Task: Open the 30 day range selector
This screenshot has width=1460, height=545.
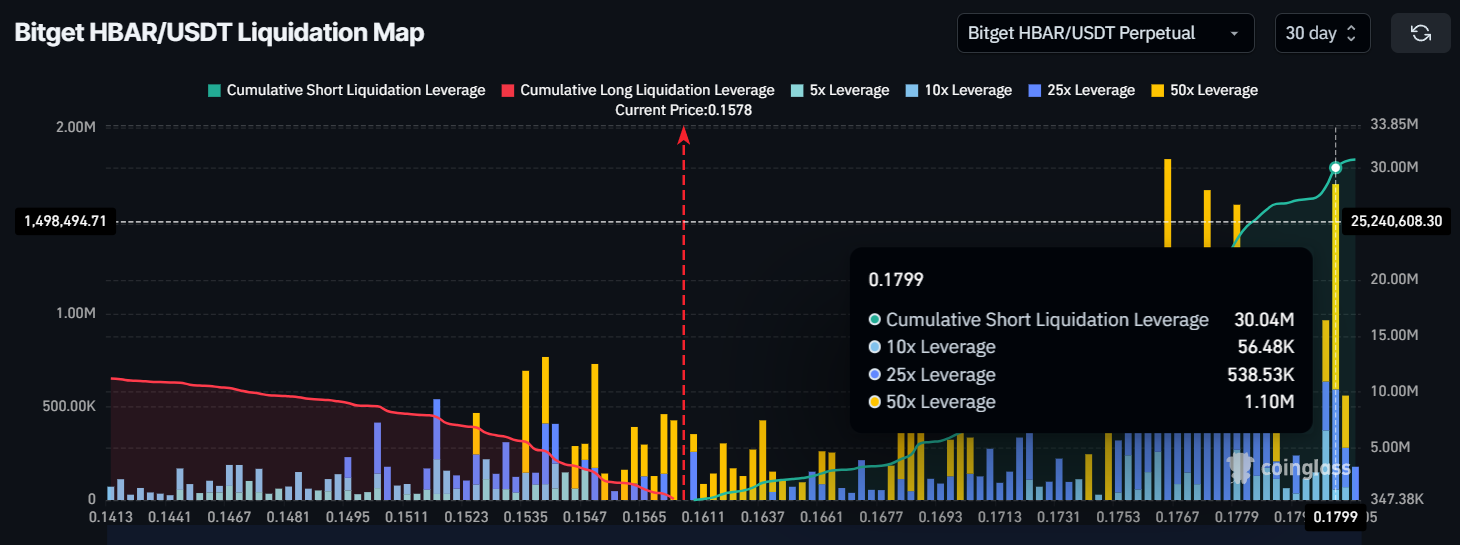Action: 1322,33
